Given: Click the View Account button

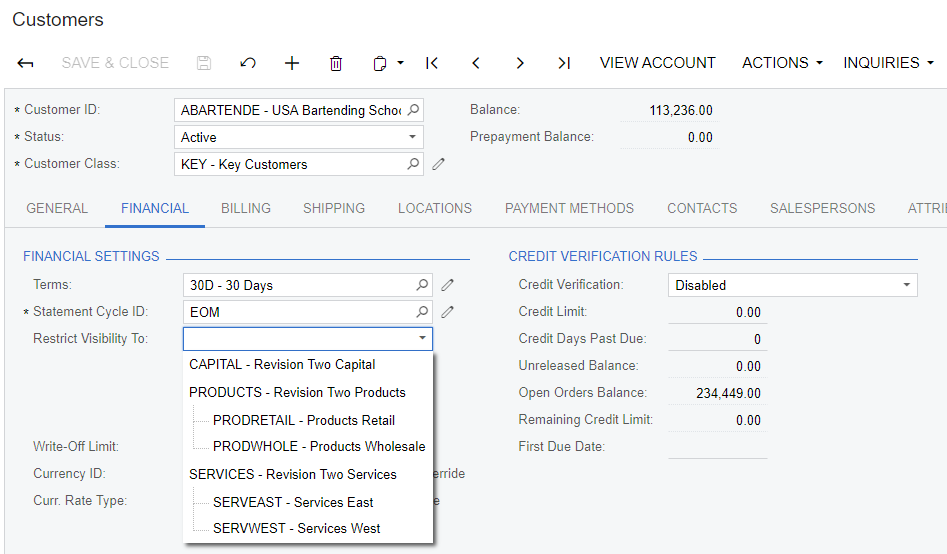Looking at the screenshot, I should (657, 63).
